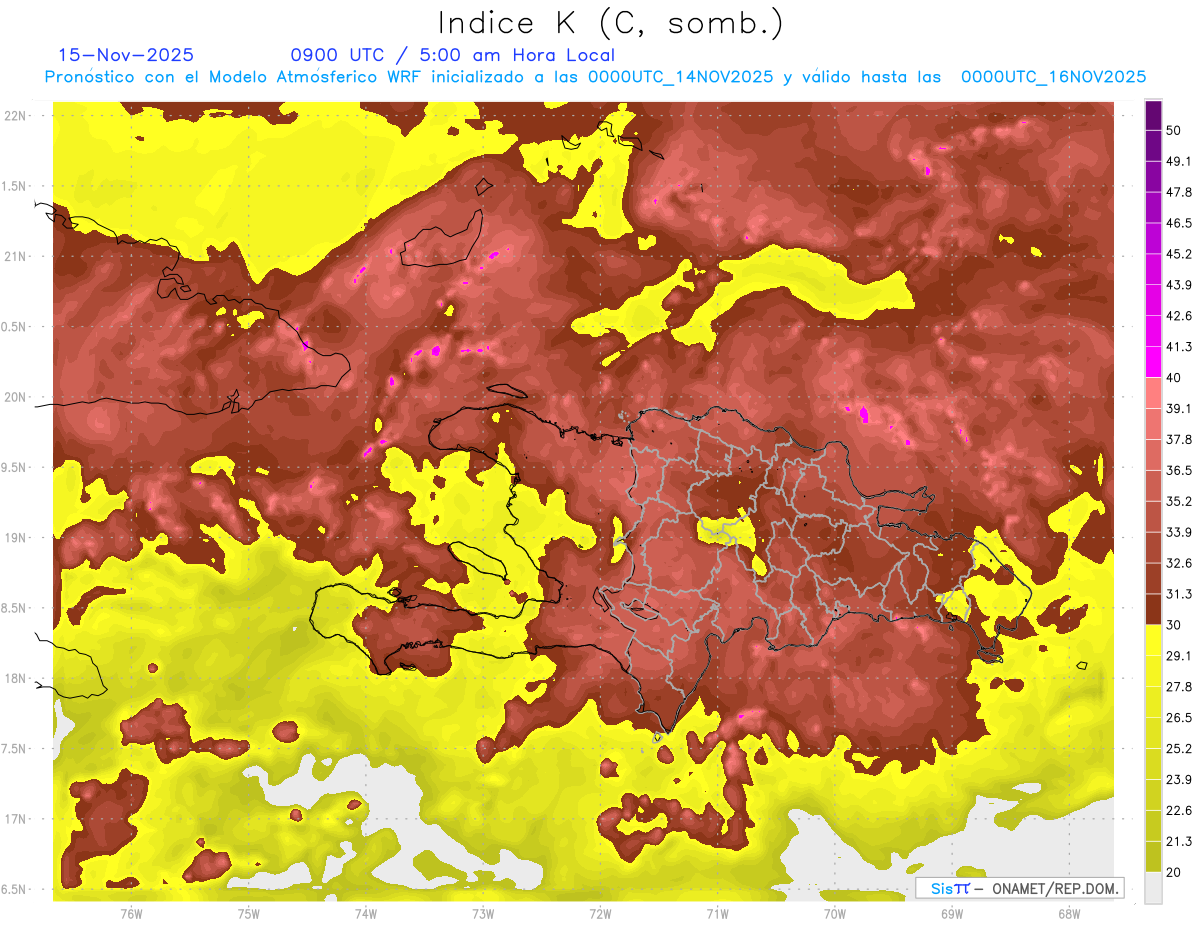The image size is (1200, 927).
Task: Click the 76W longitude label
Action: tap(131, 913)
